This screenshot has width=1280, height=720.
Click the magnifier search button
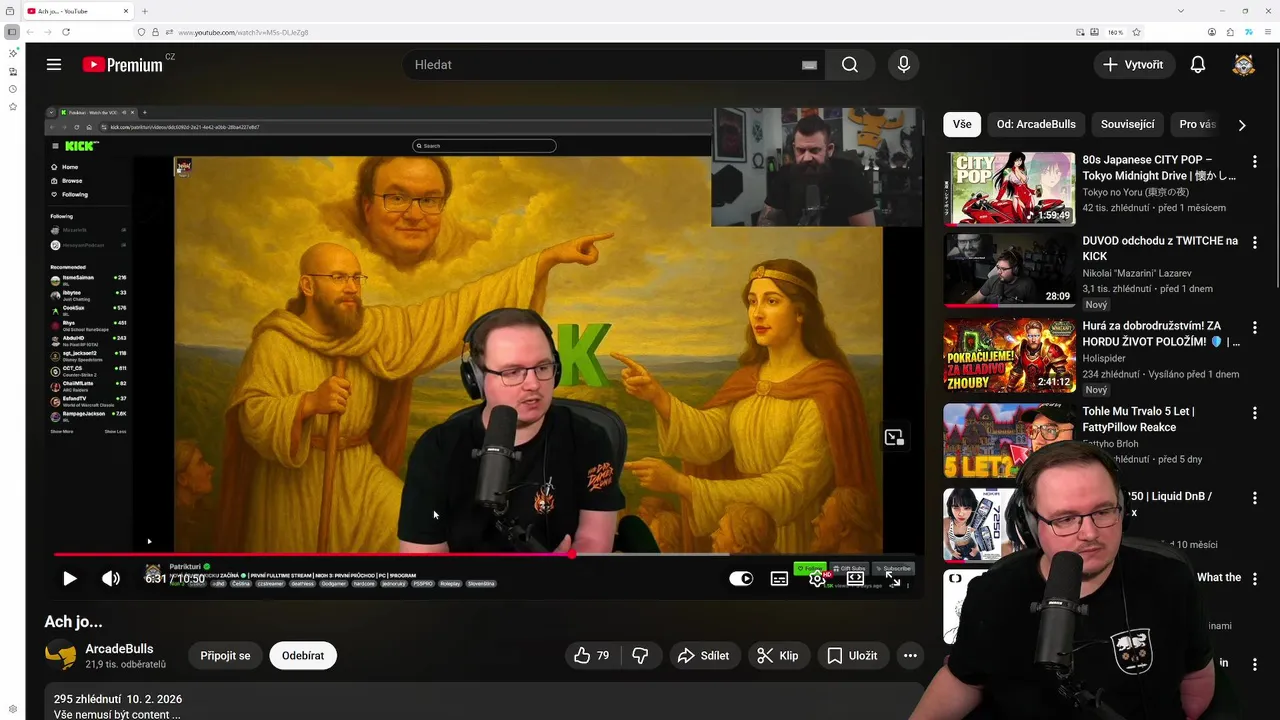[x=850, y=65]
